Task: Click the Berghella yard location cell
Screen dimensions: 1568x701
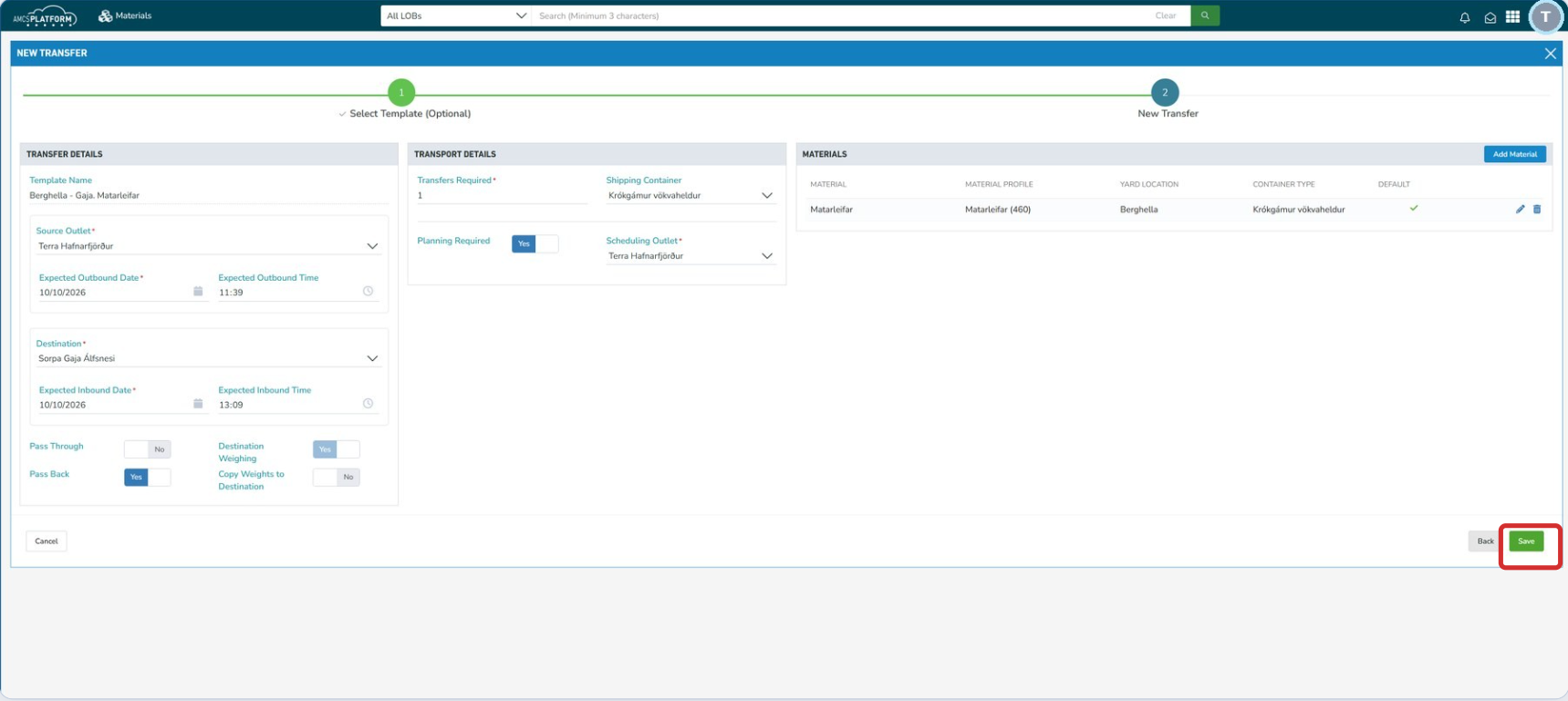Action: pos(1138,210)
